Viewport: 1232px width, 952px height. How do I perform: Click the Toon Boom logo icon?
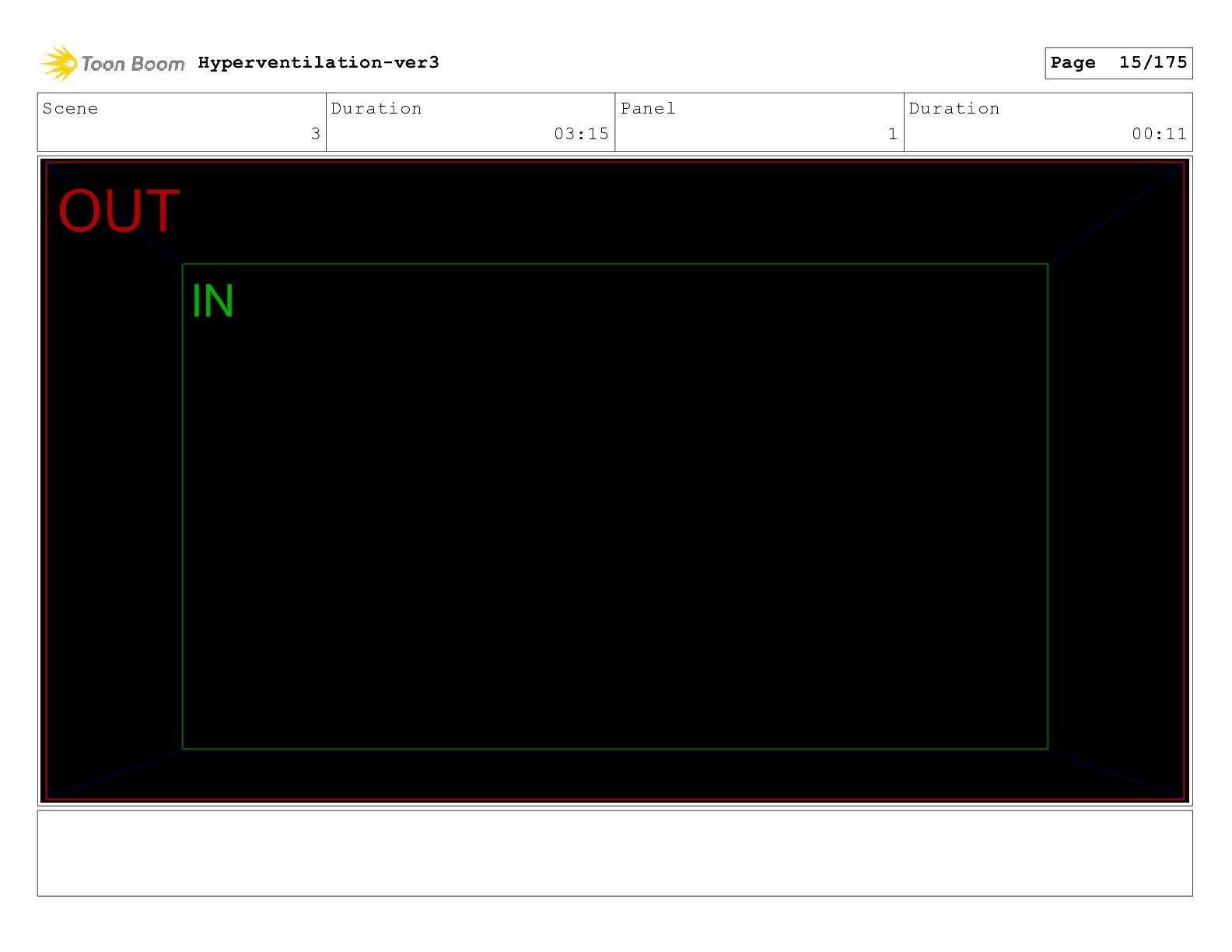[59, 63]
